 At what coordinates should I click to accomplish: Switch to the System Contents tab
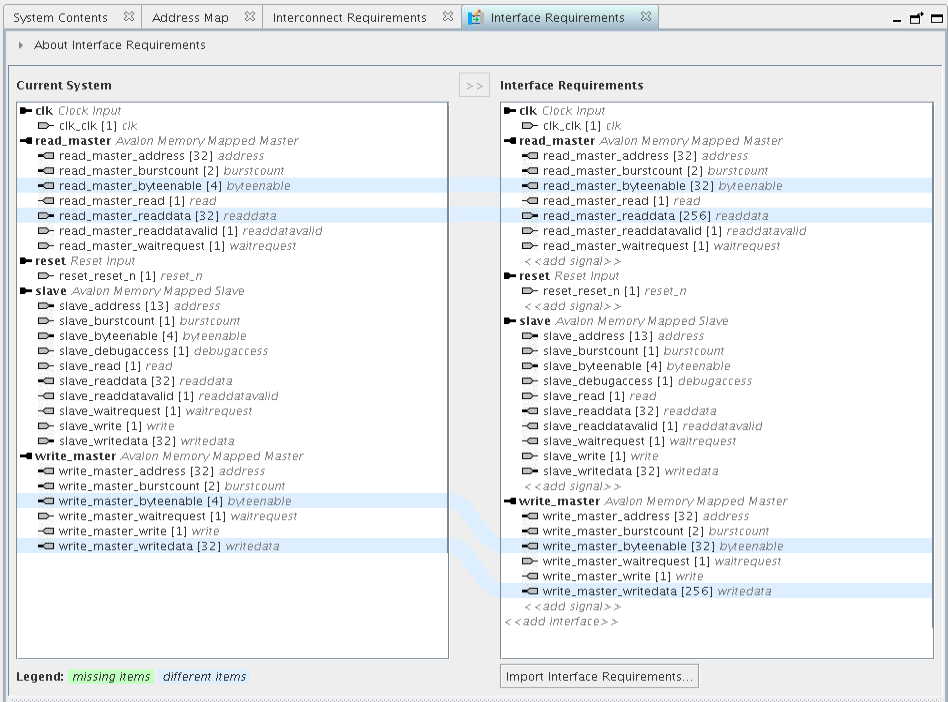61,18
